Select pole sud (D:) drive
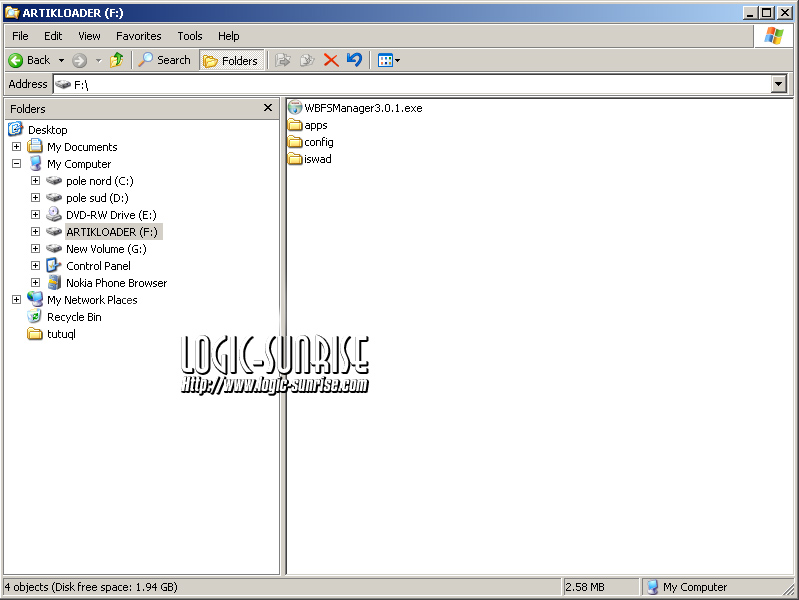This screenshot has width=799, height=600. point(97,198)
